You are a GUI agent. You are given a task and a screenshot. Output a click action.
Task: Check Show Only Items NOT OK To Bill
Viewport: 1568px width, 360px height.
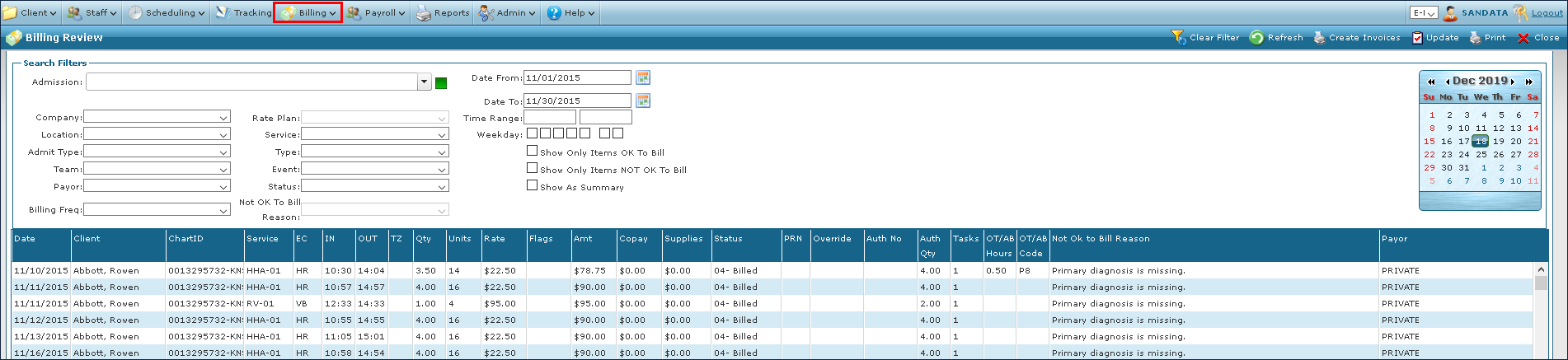coord(533,168)
